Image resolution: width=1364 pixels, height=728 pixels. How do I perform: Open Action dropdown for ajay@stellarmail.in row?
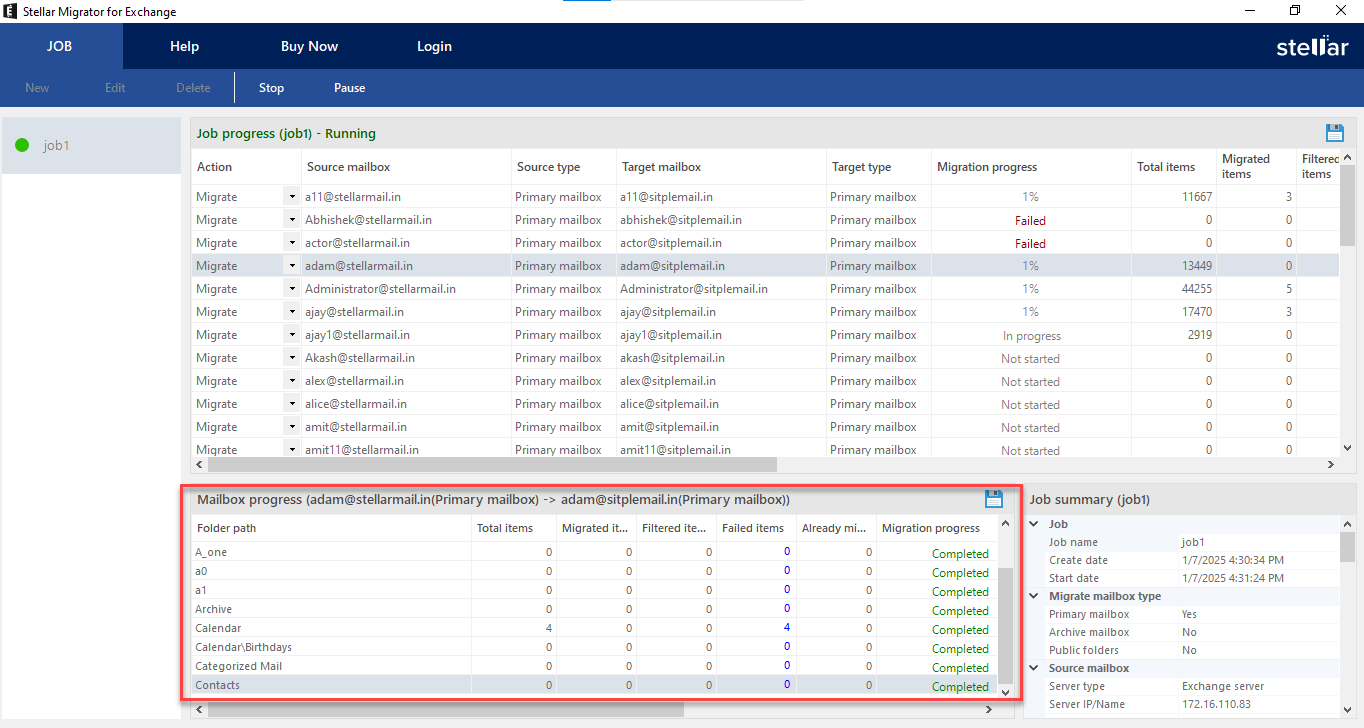coord(292,312)
